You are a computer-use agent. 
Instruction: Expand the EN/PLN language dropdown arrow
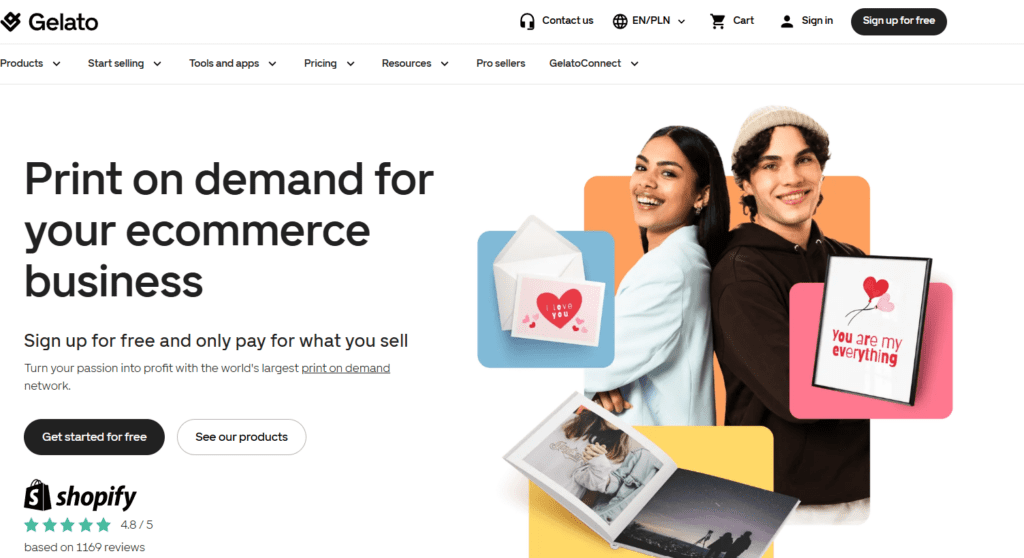click(681, 22)
